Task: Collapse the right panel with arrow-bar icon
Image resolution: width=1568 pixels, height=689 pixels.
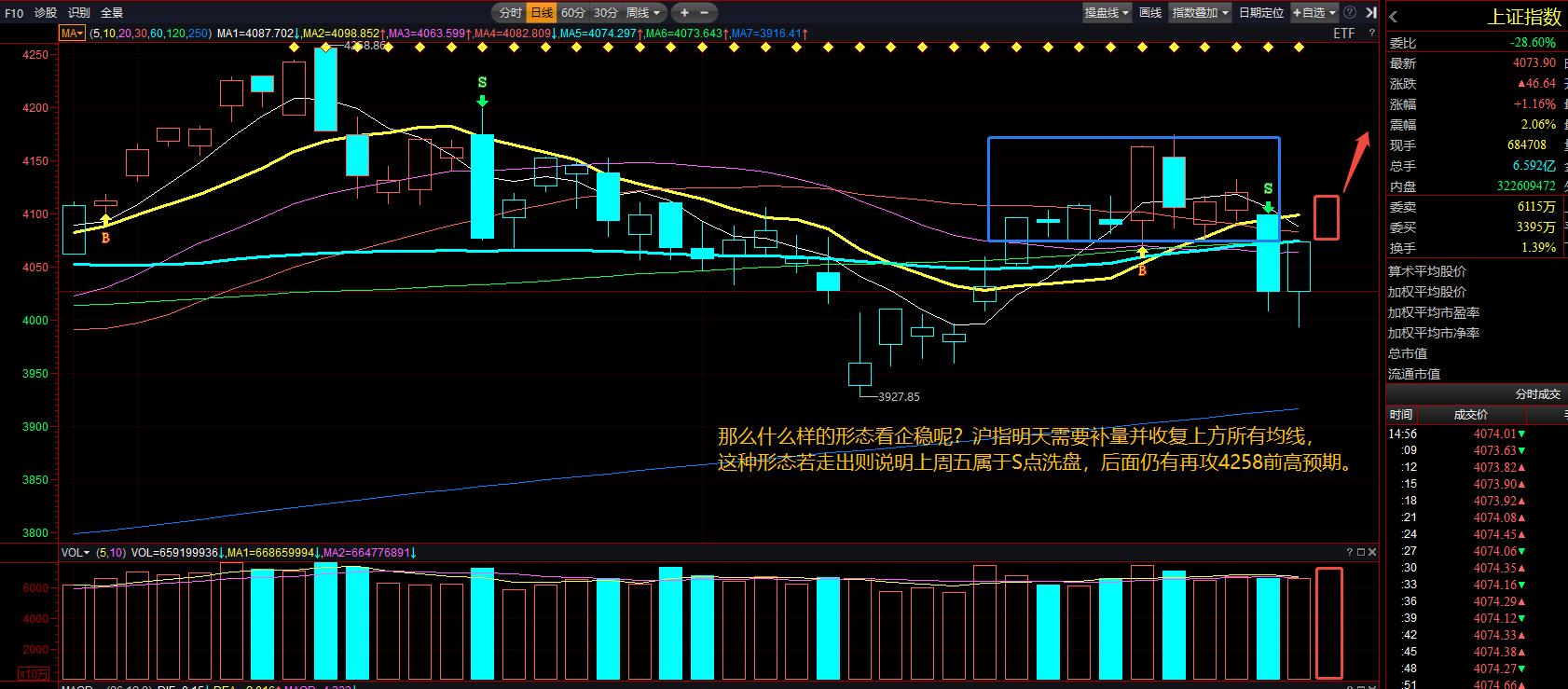Action: [x=1371, y=13]
